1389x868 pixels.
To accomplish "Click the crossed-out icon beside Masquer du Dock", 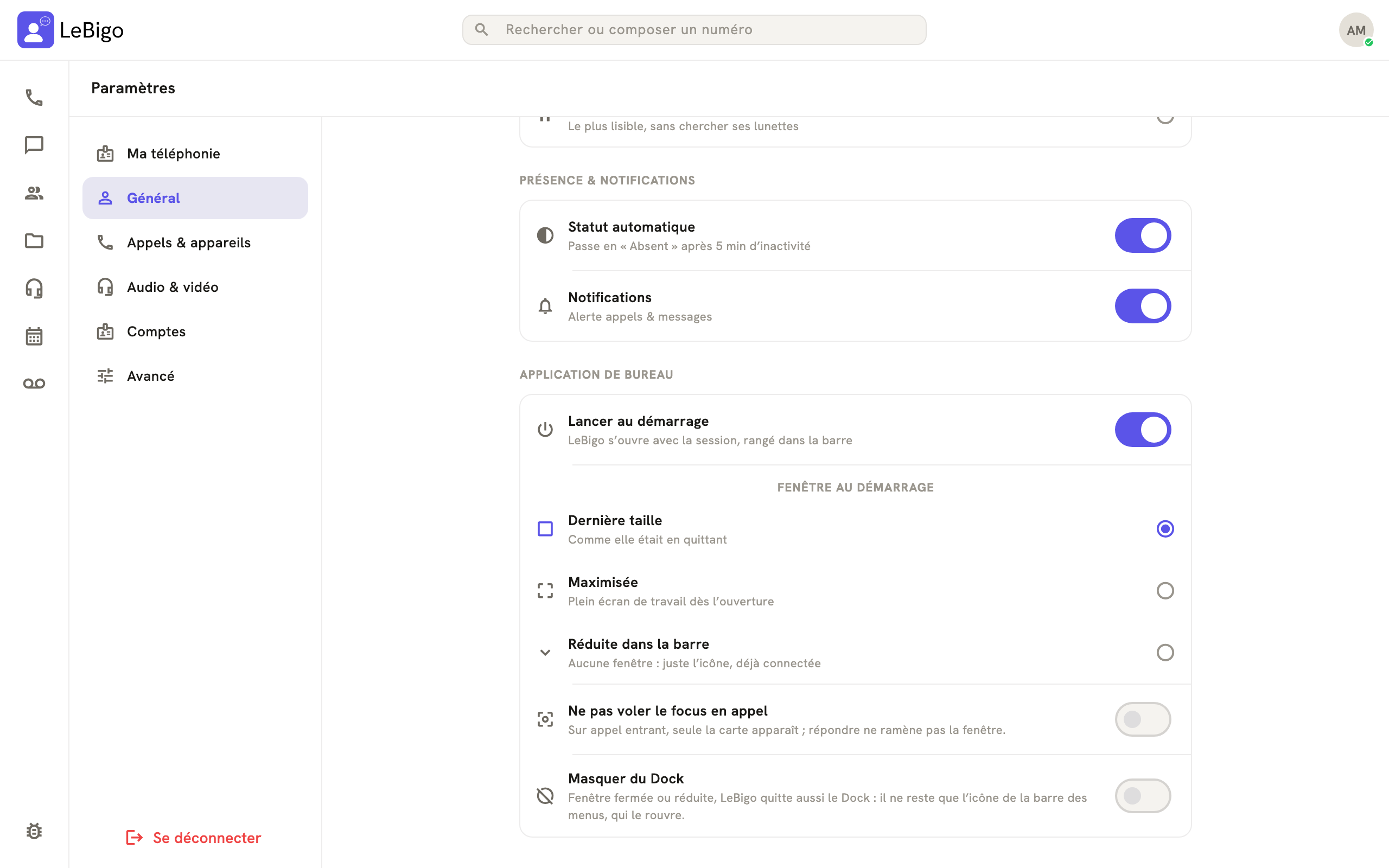I will [x=545, y=796].
